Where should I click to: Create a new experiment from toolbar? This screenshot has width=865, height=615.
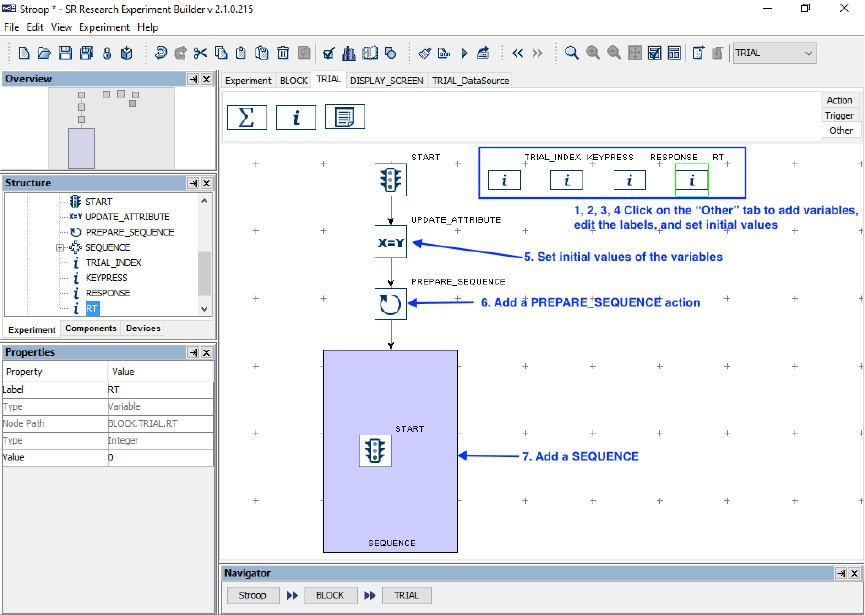(x=24, y=53)
